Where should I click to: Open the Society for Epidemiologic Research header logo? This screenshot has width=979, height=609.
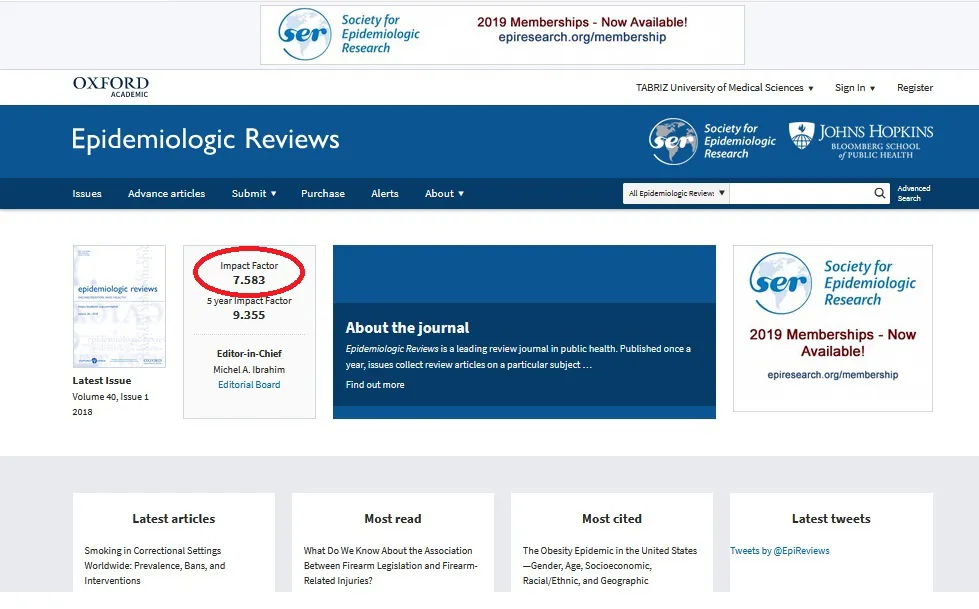[712, 141]
